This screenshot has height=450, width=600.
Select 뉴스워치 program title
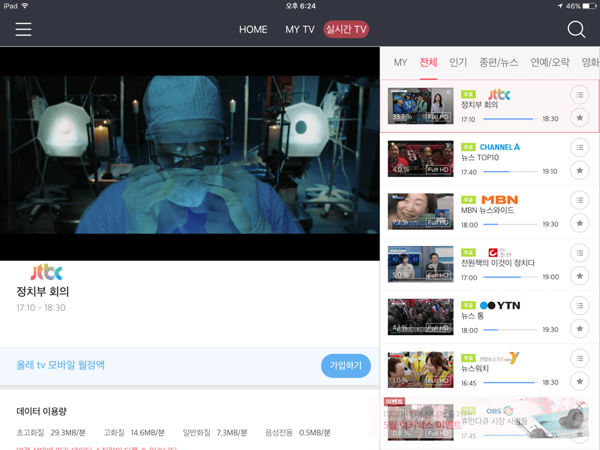coord(475,369)
